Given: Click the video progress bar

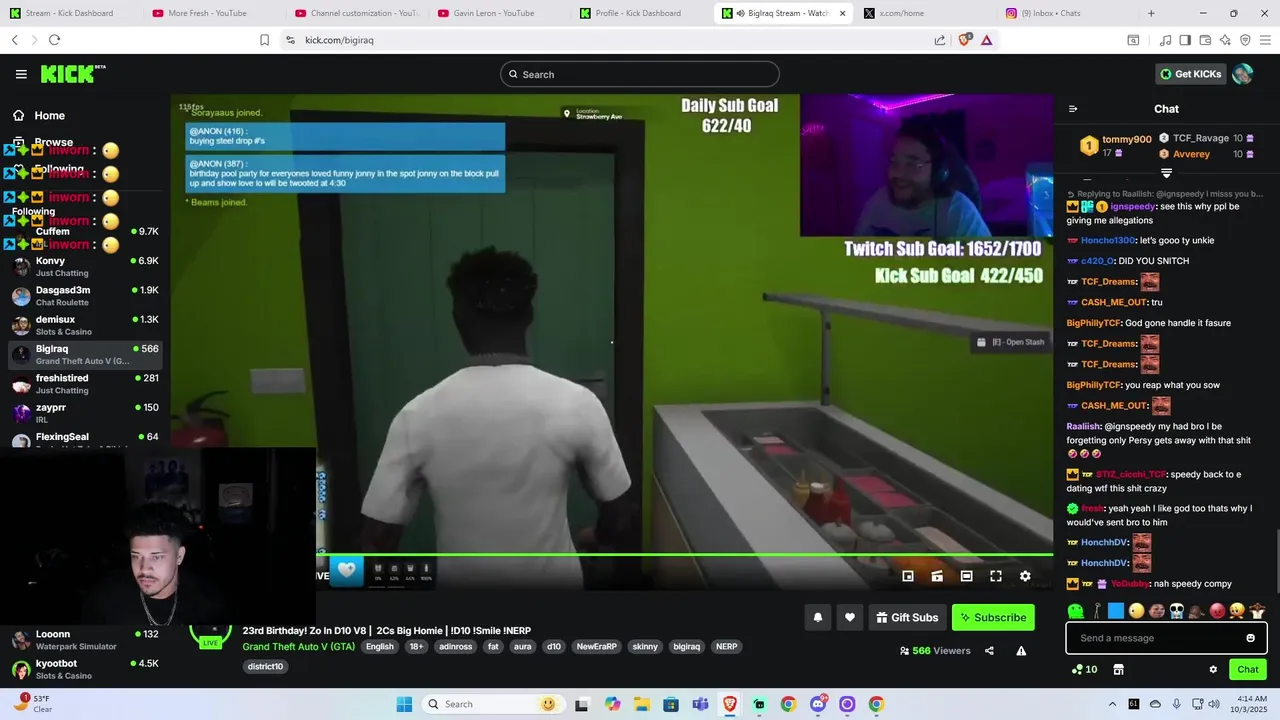Looking at the screenshot, I should (685, 554).
